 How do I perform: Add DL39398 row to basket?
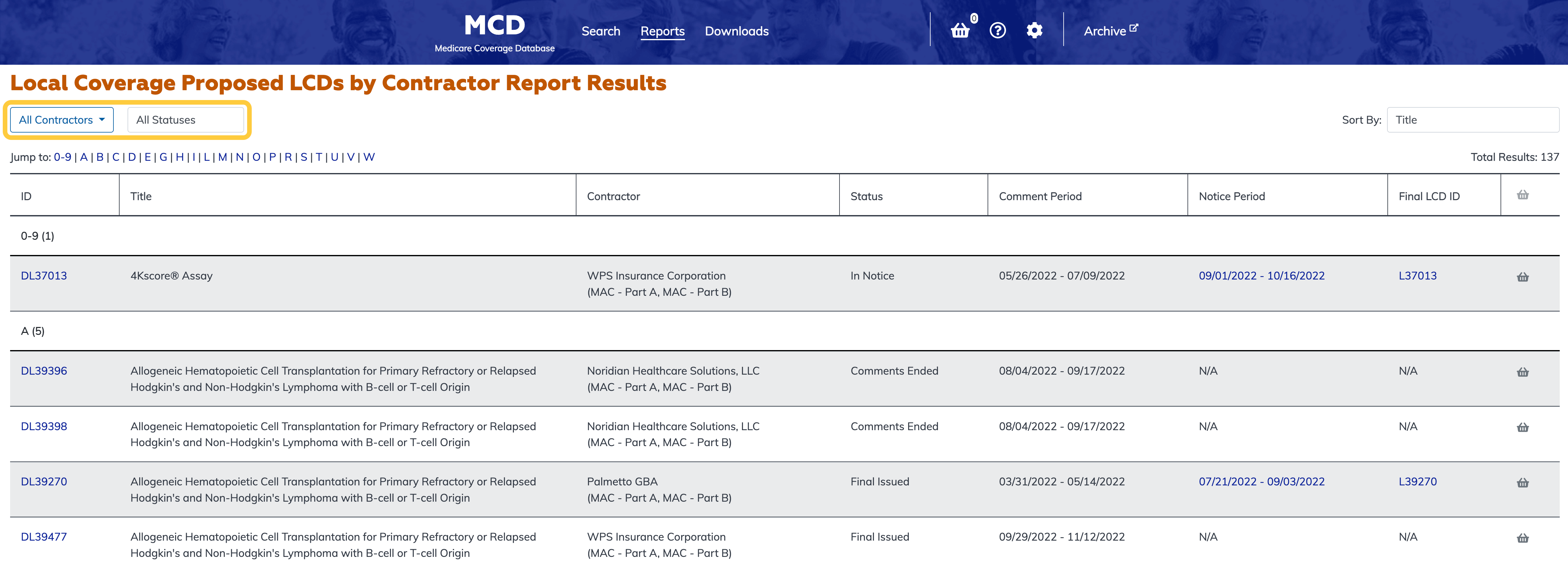point(1522,427)
